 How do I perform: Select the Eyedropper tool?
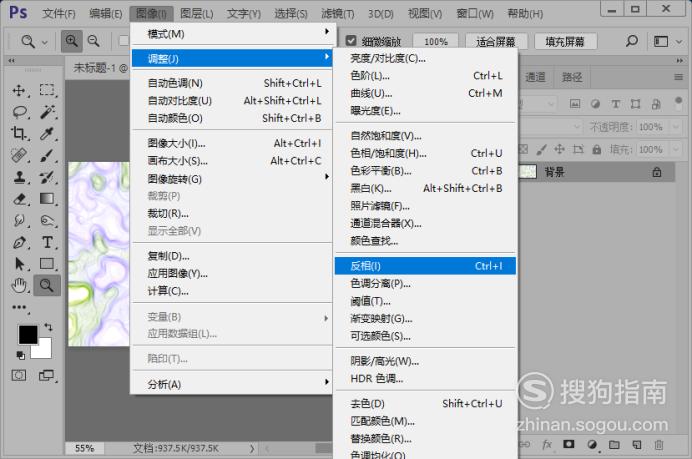(x=47, y=133)
